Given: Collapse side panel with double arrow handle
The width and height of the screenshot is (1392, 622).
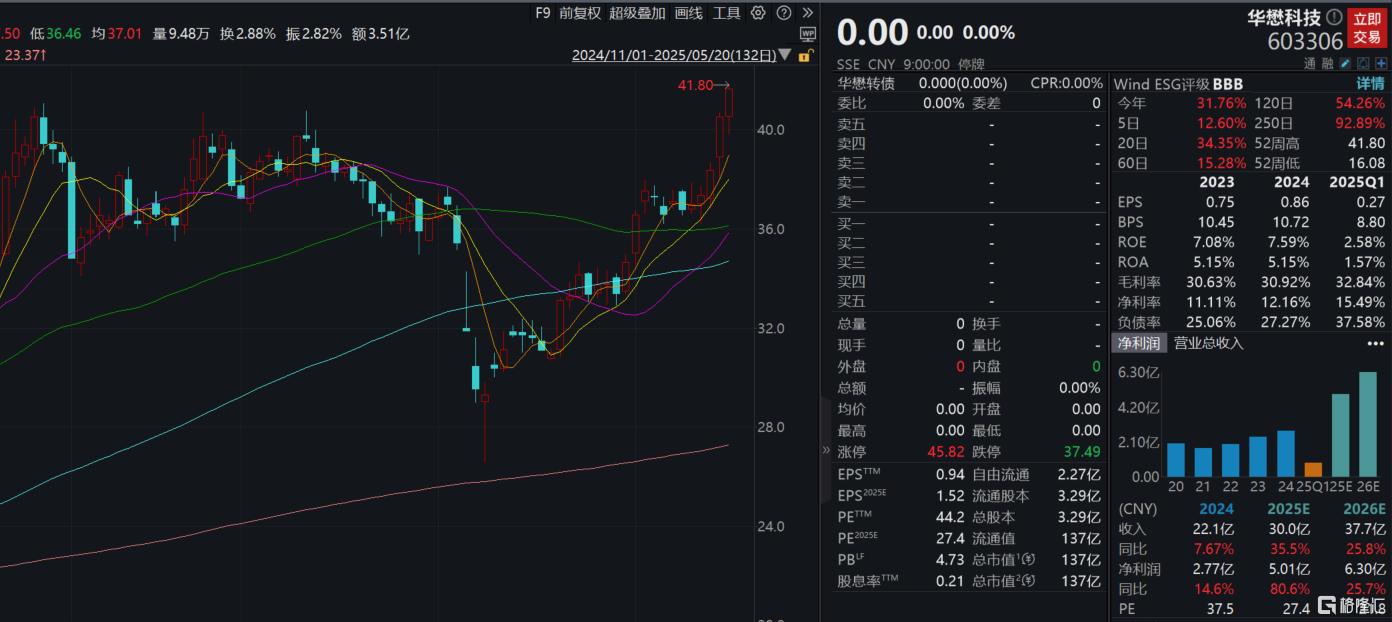Looking at the screenshot, I should 826,450.
